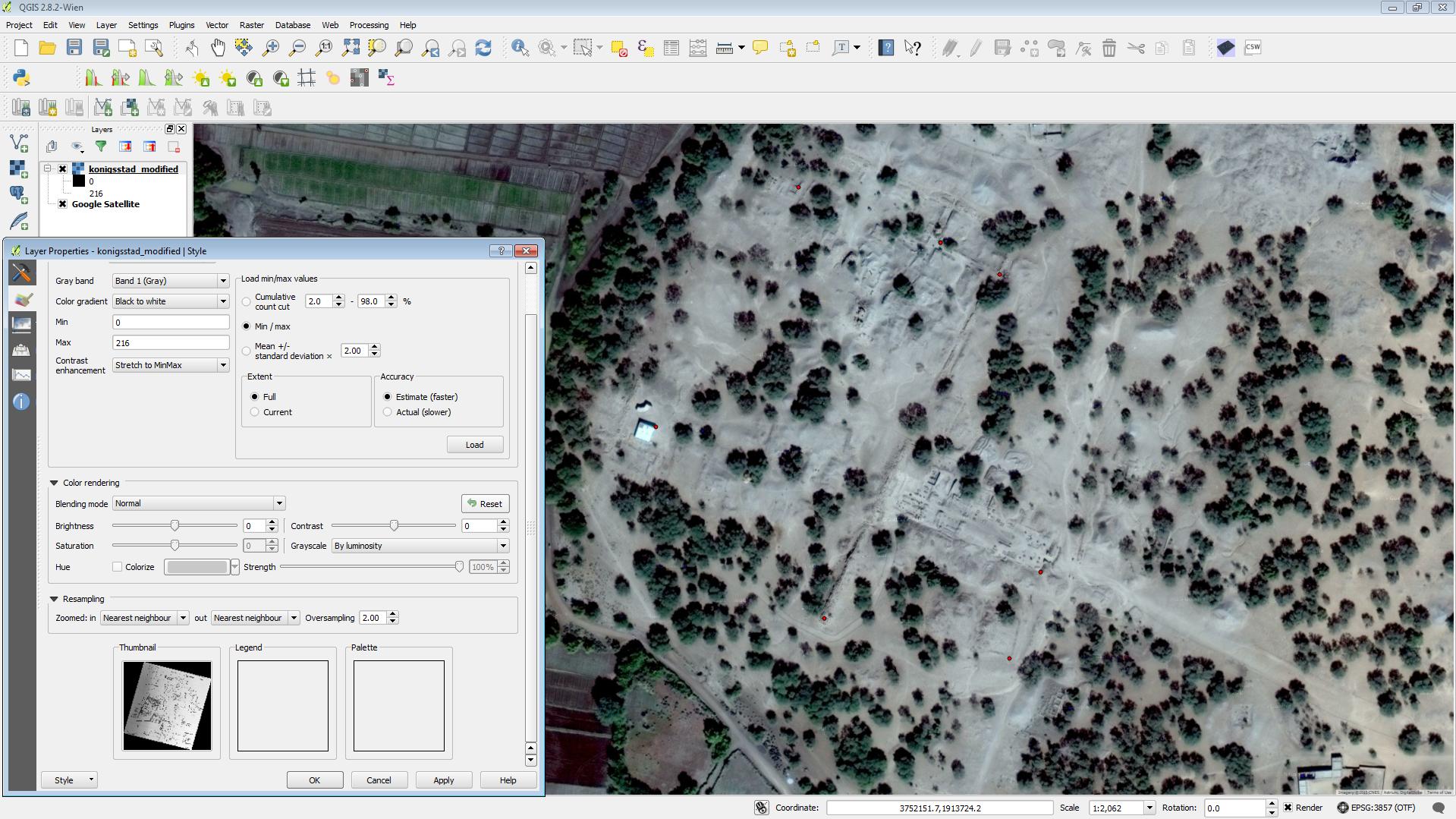This screenshot has height=819, width=1456.
Task: Open the Project menu
Action: click(19, 25)
